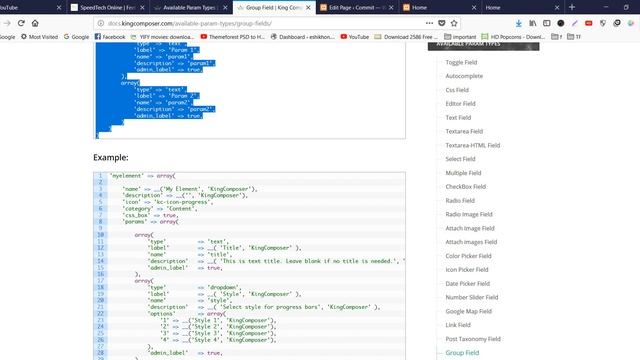Open Post Taxonomy Field in sidebar
Screen dimensions: 640x360
[x=473, y=339]
